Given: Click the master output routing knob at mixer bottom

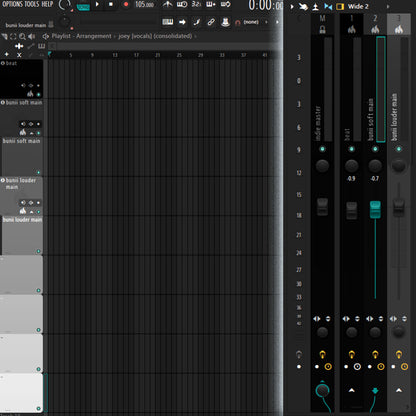Looking at the screenshot, I should point(322,390).
